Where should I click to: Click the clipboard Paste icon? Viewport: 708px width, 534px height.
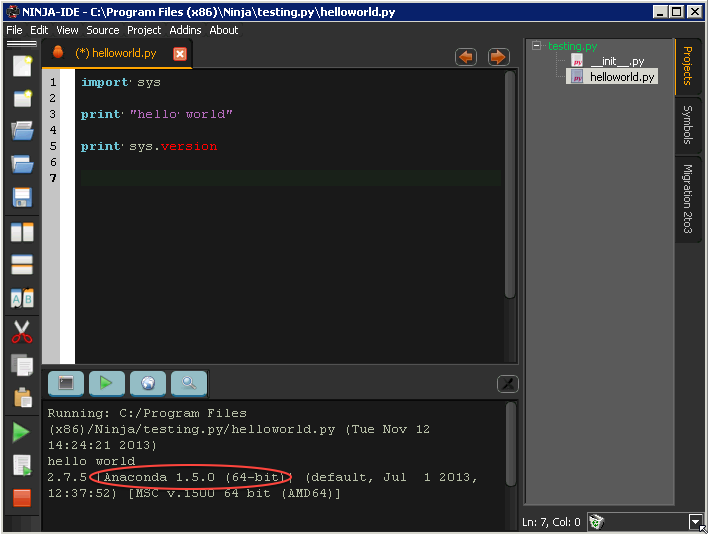coord(22,398)
